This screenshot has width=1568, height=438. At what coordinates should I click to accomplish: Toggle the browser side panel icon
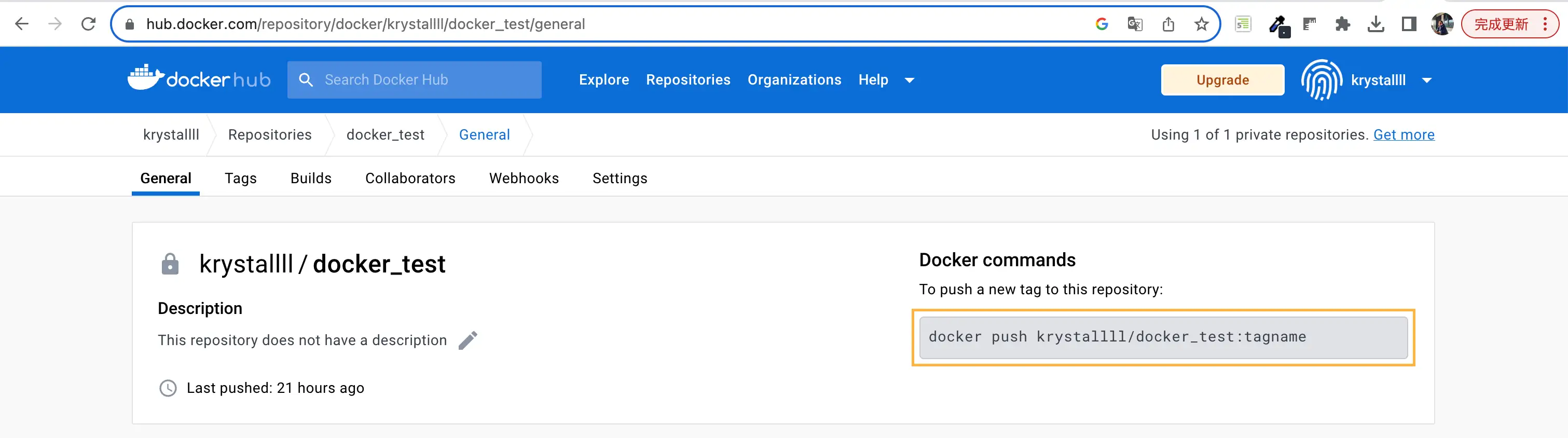(x=1409, y=24)
